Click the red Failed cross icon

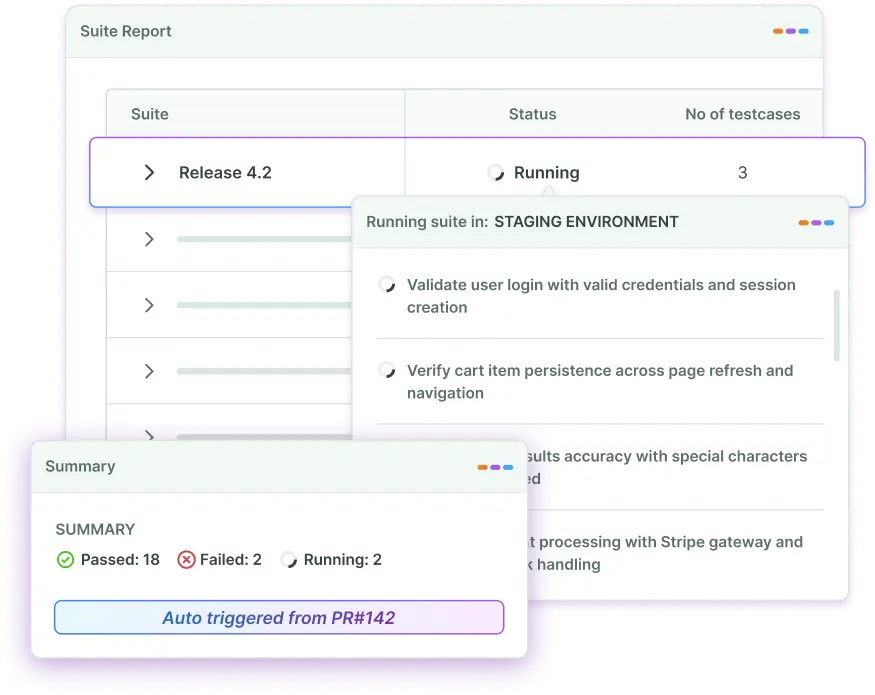coord(186,560)
